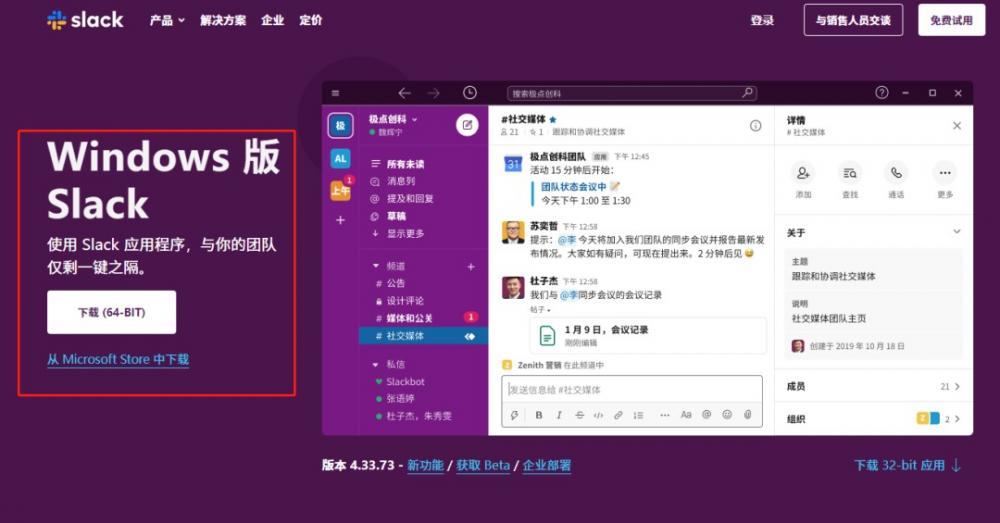Star the #社交媒体 channel
1000x523 pixels.
point(553,119)
